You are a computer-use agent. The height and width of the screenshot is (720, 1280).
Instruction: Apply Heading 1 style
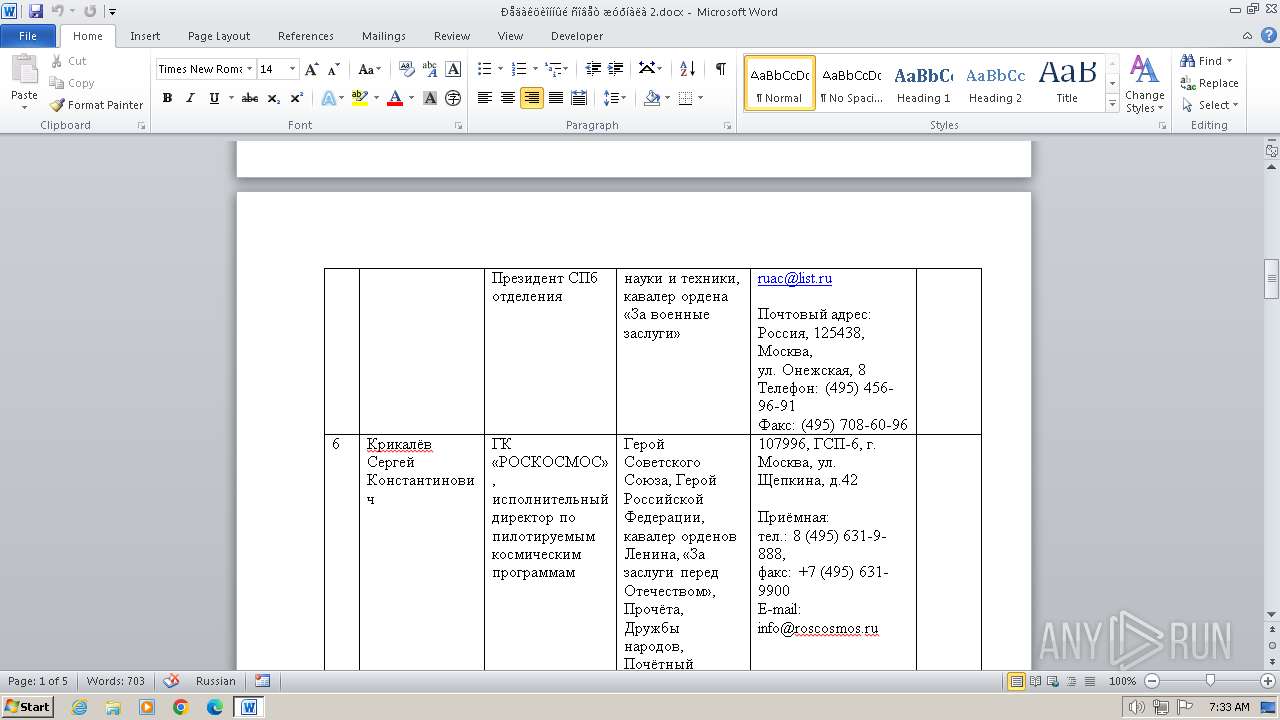[923, 83]
